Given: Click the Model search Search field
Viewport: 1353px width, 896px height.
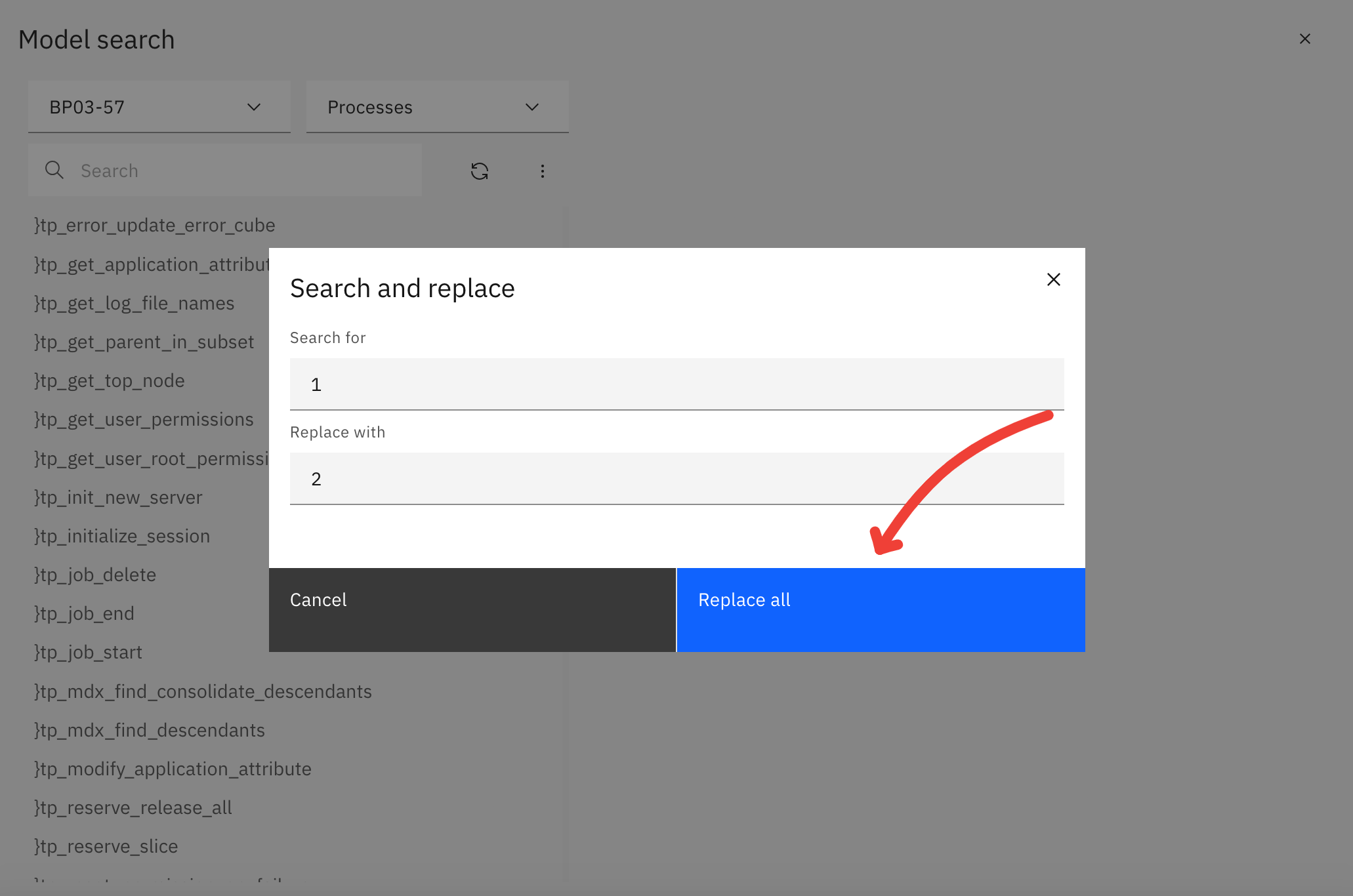Looking at the screenshot, I should (x=225, y=171).
